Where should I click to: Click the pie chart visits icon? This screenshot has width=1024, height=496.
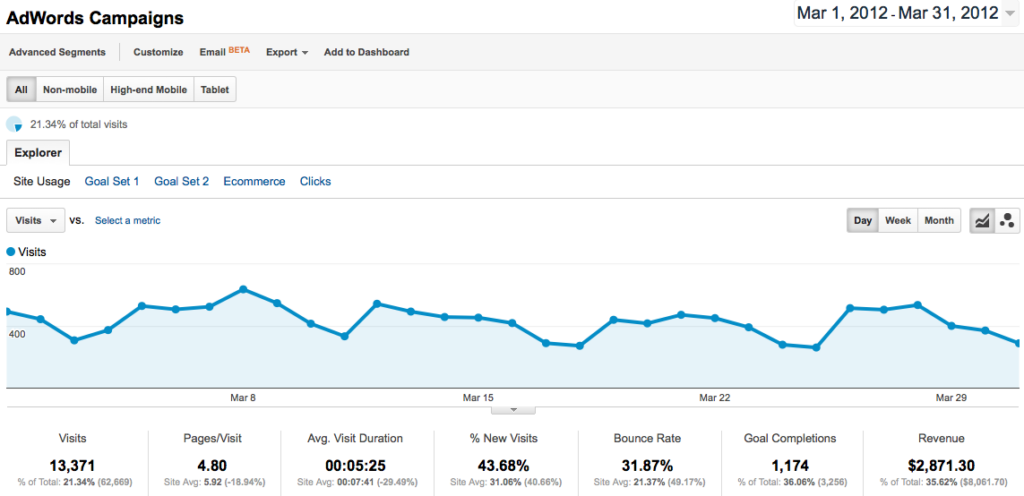pyautogui.click(x=14, y=124)
